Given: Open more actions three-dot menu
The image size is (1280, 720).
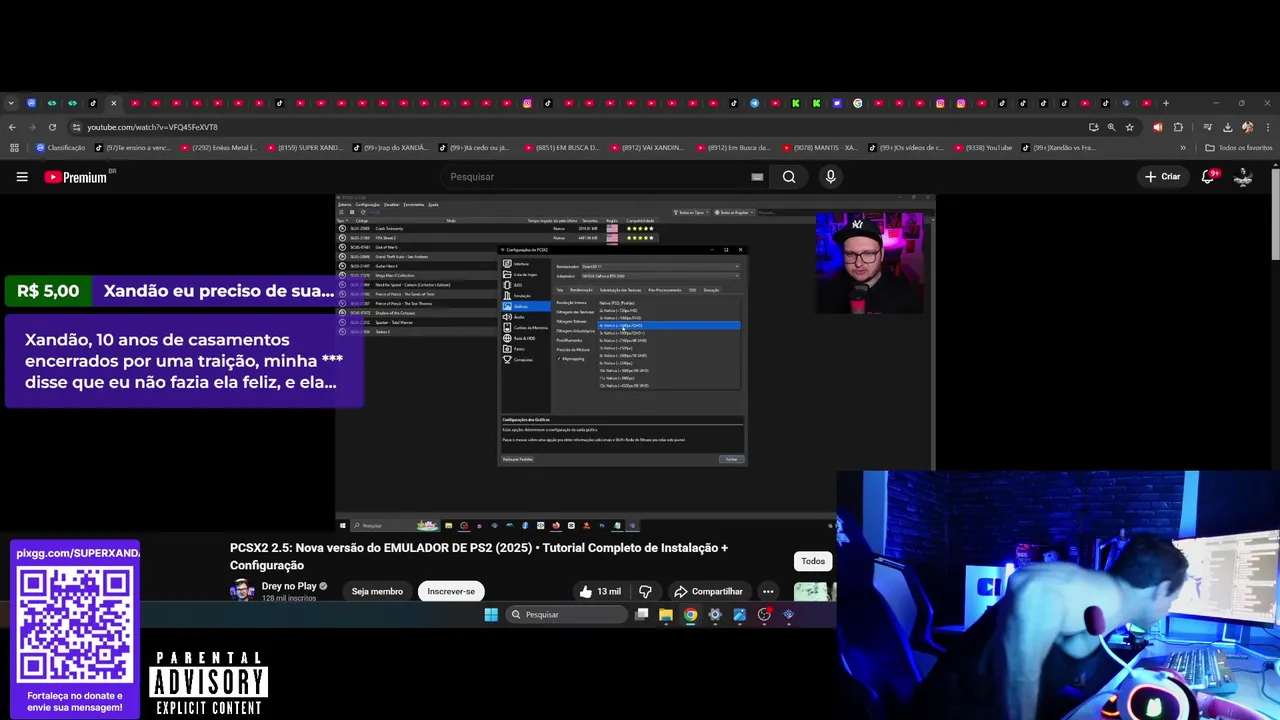Looking at the screenshot, I should [x=768, y=591].
